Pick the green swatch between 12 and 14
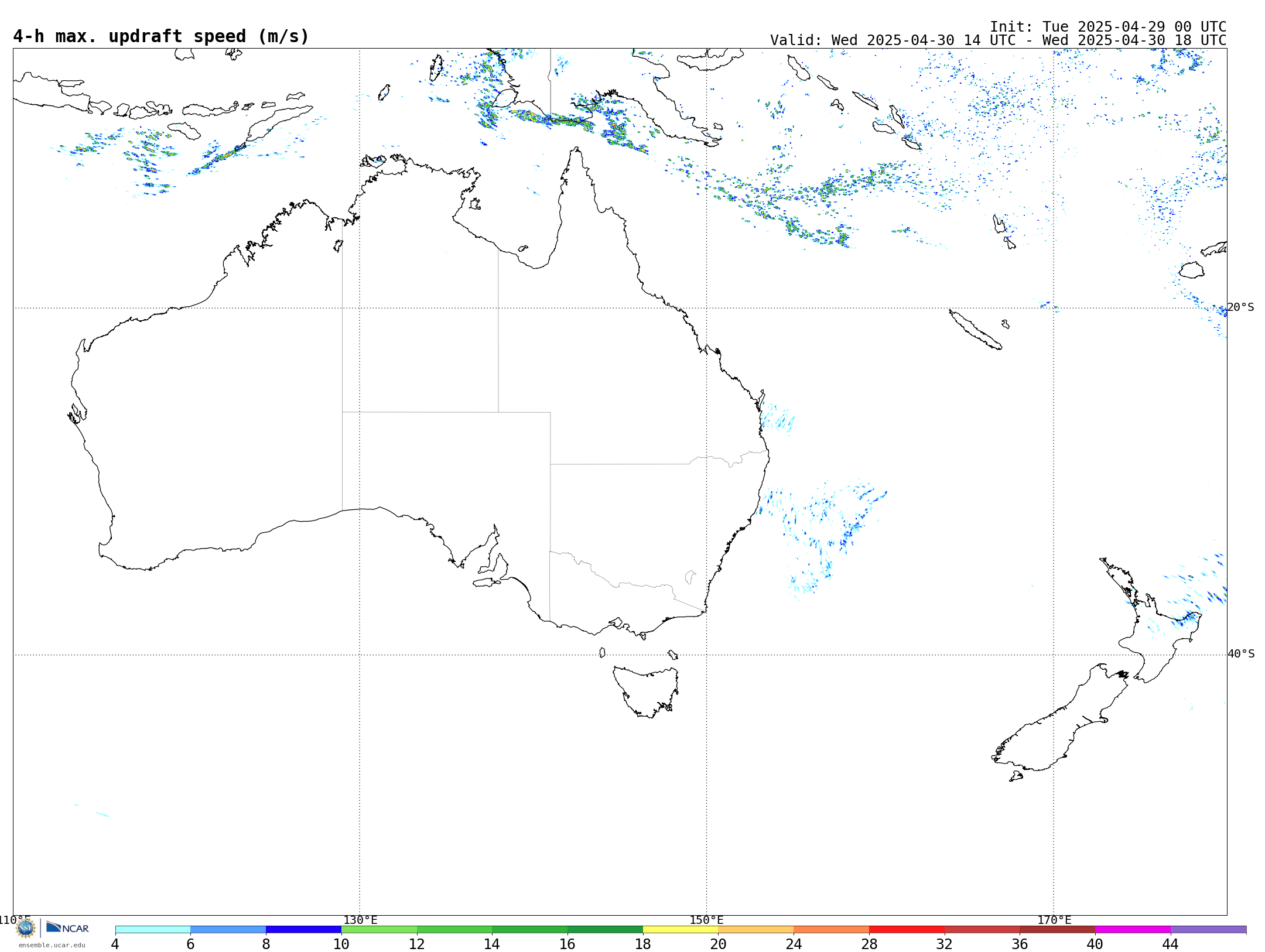This screenshot has height=952, width=1265. (x=454, y=930)
